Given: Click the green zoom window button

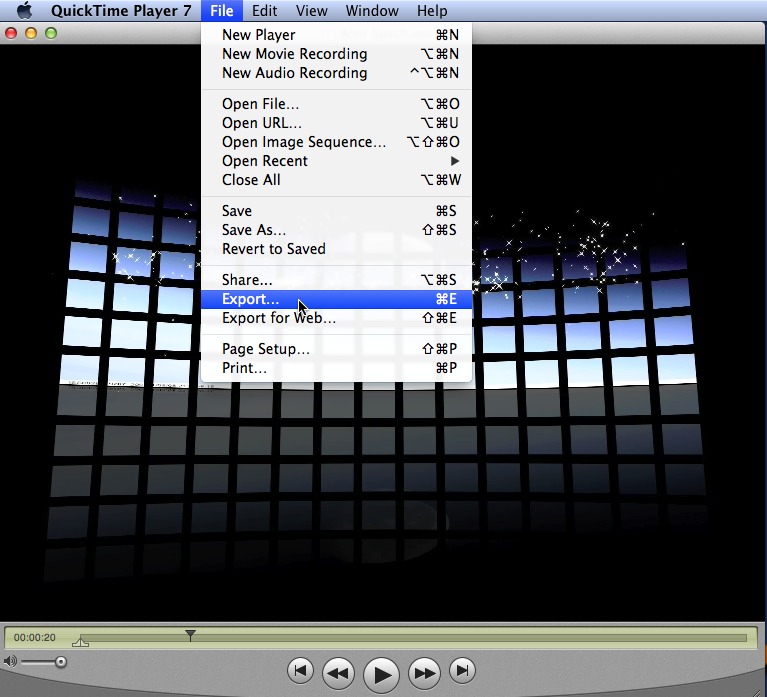Looking at the screenshot, I should [x=51, y=33].
